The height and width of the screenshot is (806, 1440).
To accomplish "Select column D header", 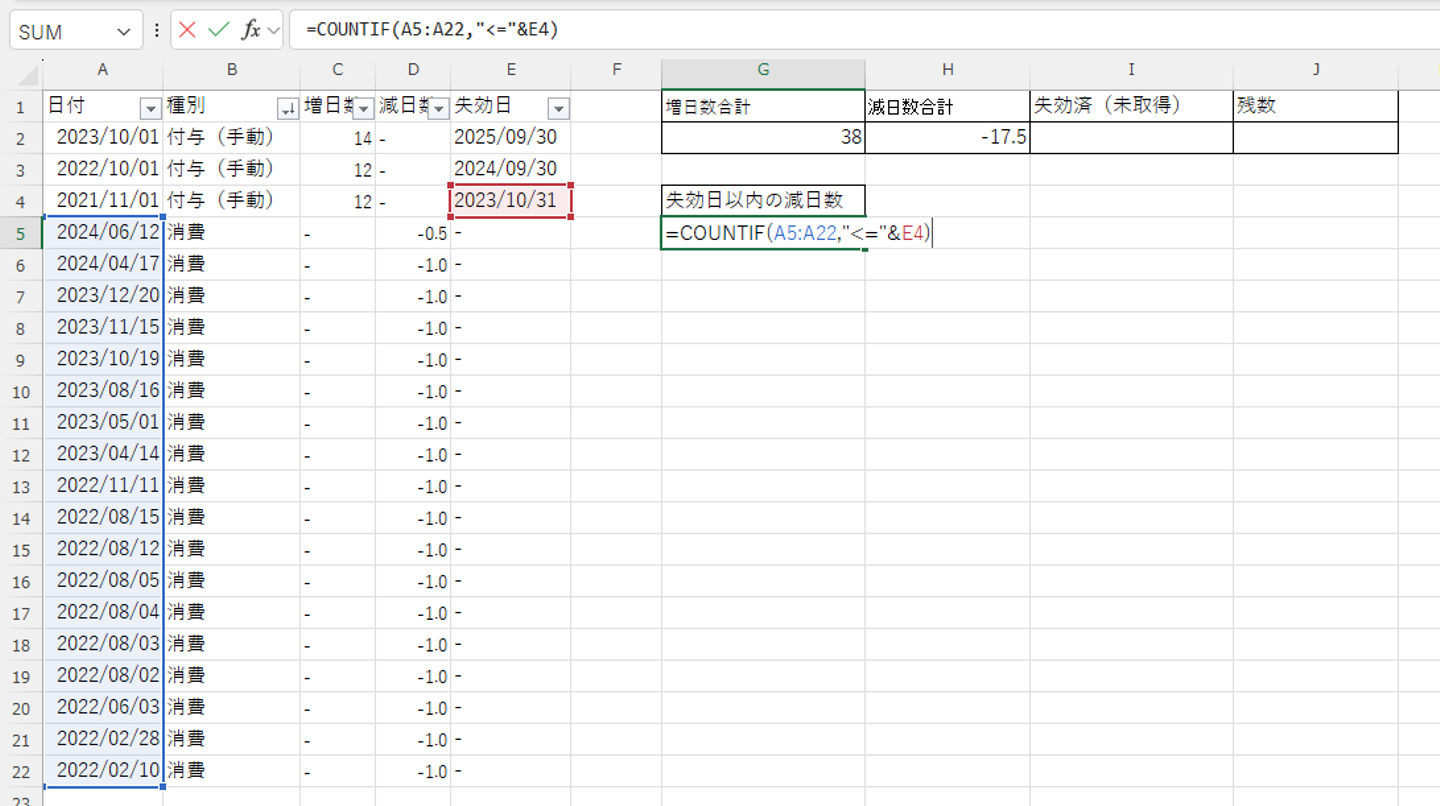I will pyautogui.click(x=414, y=69).
